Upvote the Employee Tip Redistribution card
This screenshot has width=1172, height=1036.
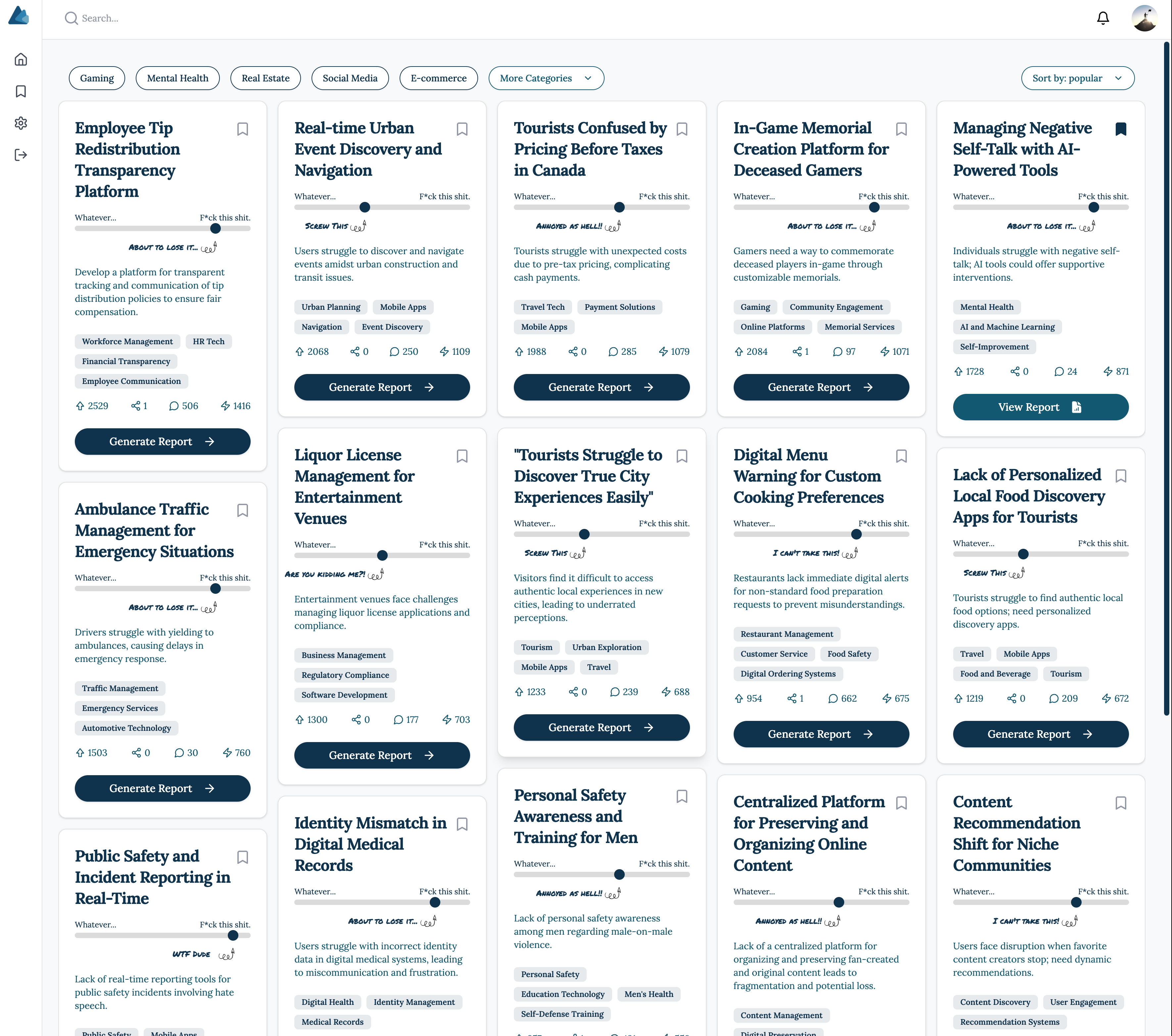click(80, 406)
